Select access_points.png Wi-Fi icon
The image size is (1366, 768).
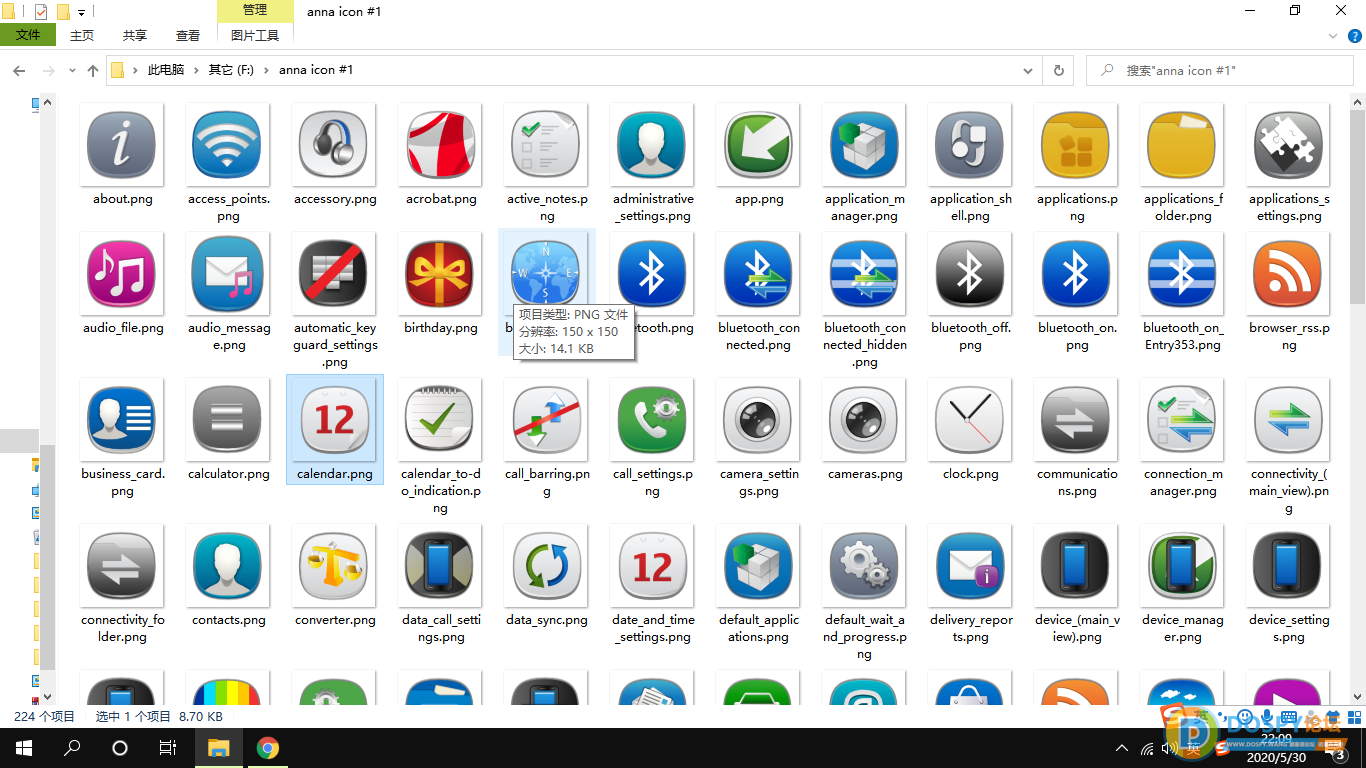coord(229,145)
